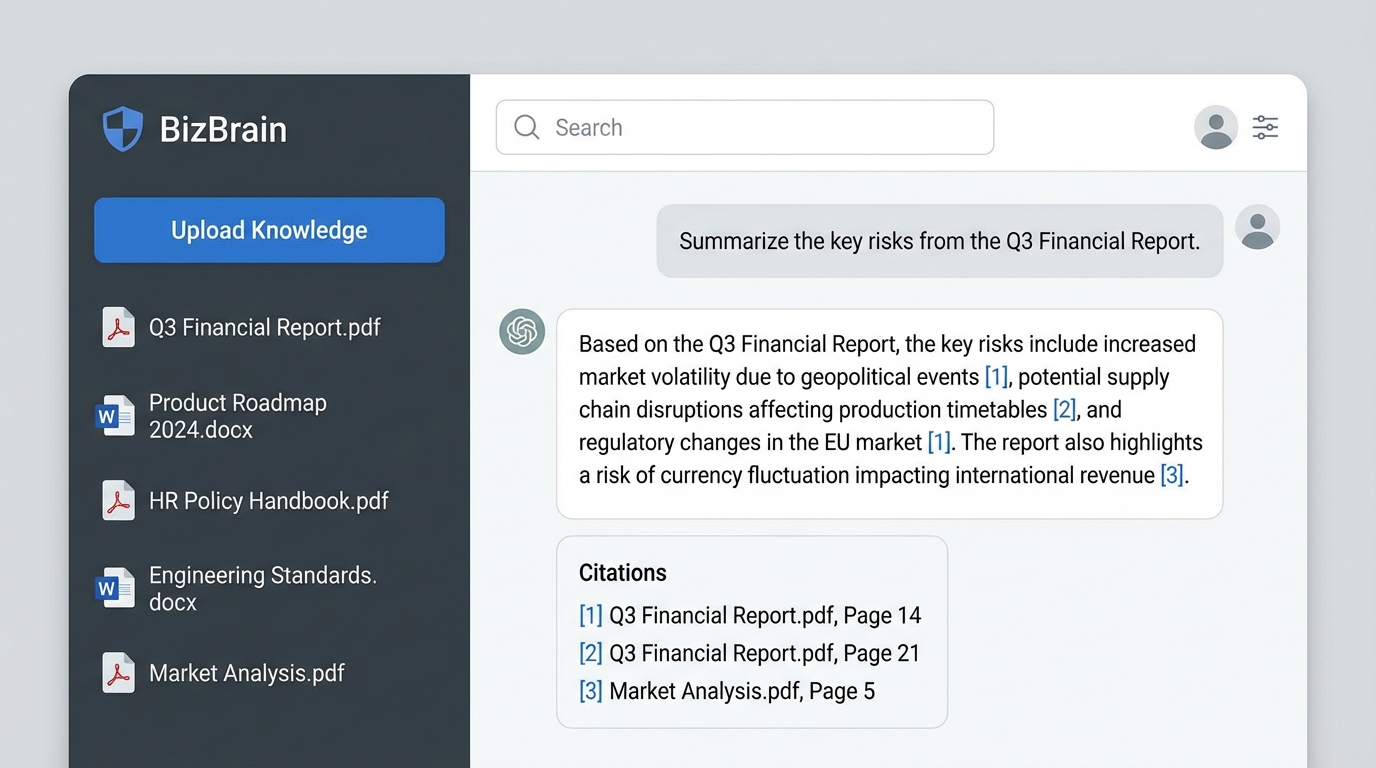The image size is (1376, 768).
Task: Click the PDF icon for Market Analysis
Action: (118, 673)
